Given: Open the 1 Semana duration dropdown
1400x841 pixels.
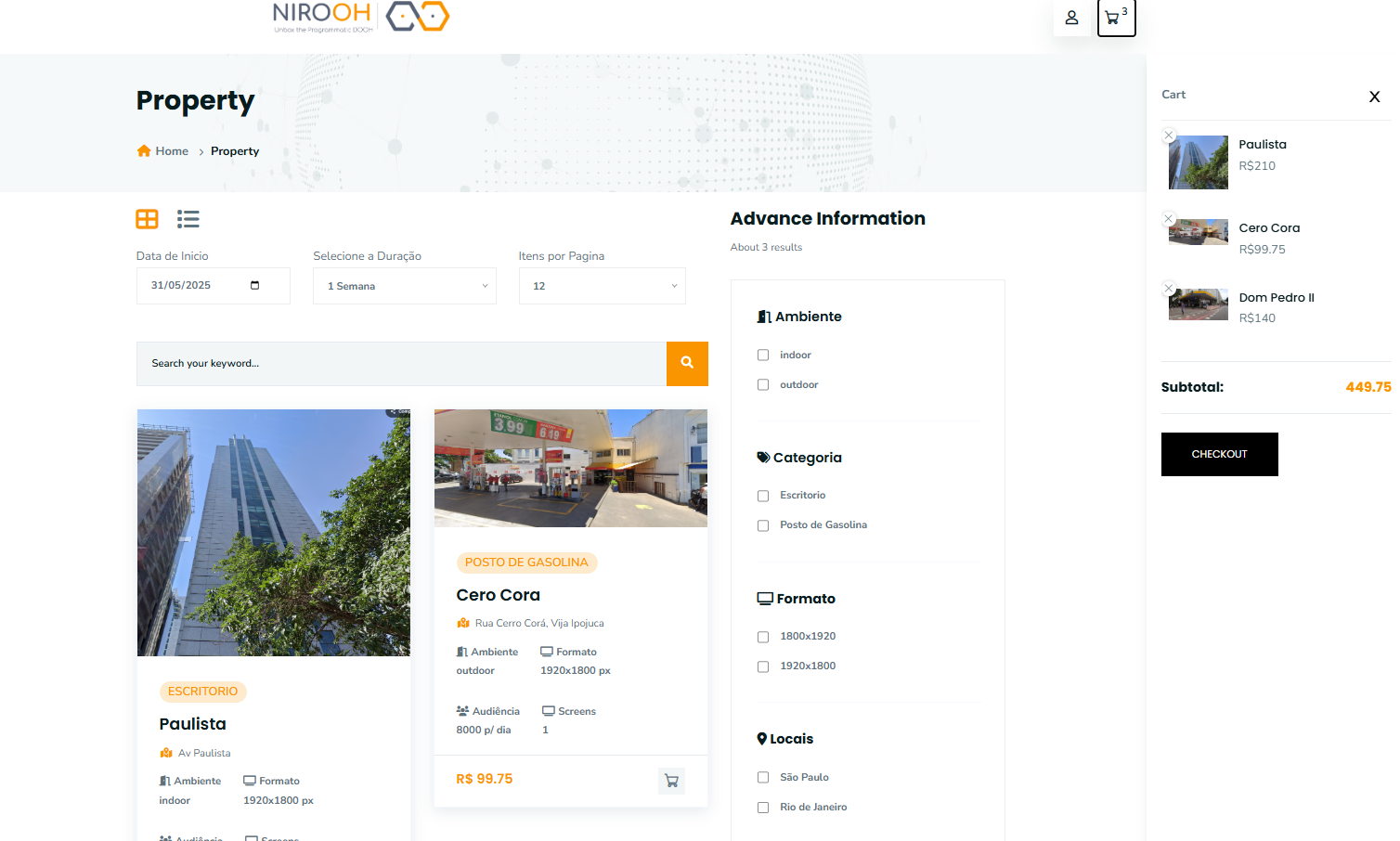Looking at the screenshot, I should coord(404,286).
